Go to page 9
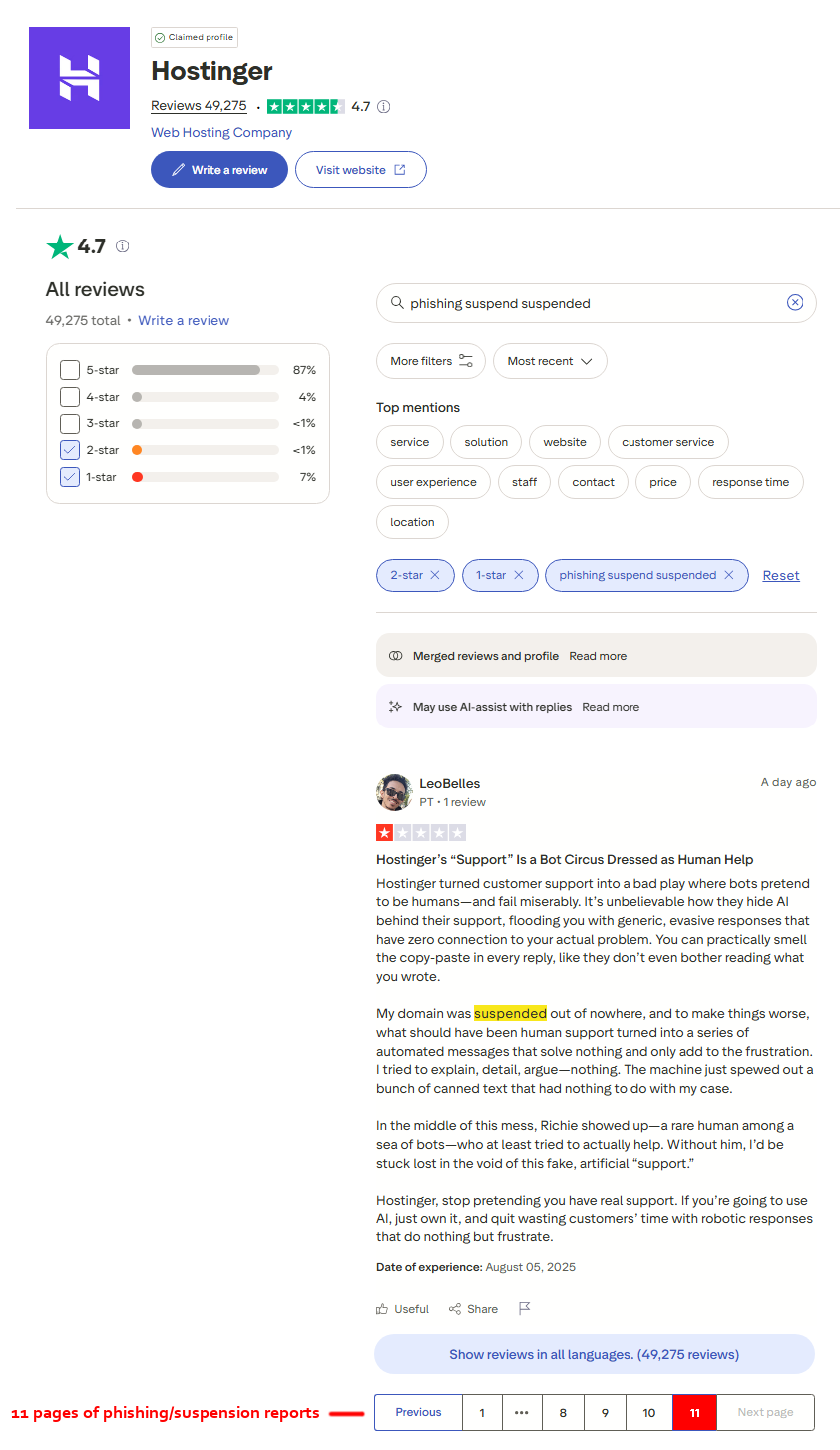Screen dimensions: 840x1450 pos(605,1412)
